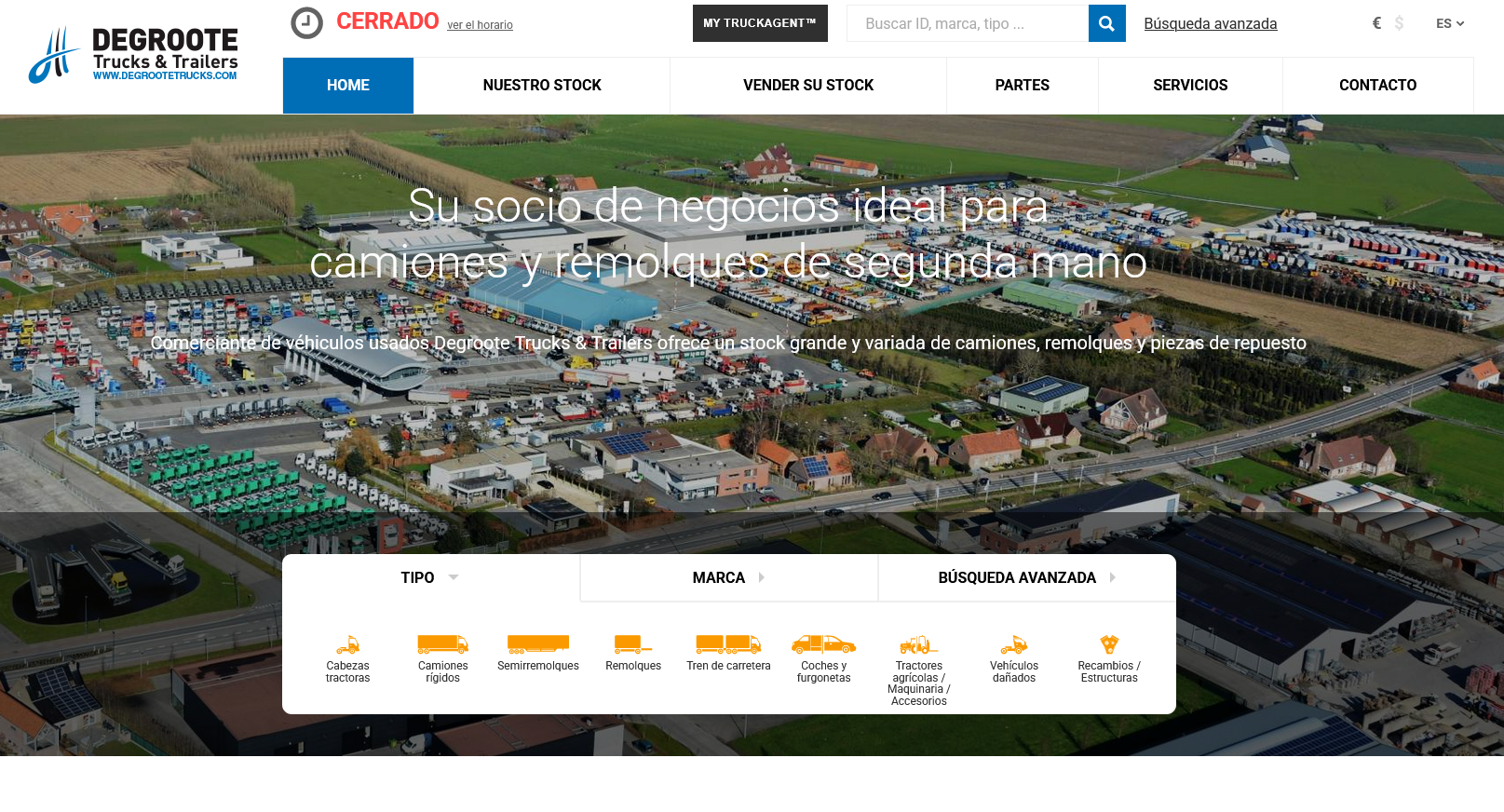Viewport: 1504px width, 812px height.
Task: Switch currency to dollar
Action: point(1399,23)
